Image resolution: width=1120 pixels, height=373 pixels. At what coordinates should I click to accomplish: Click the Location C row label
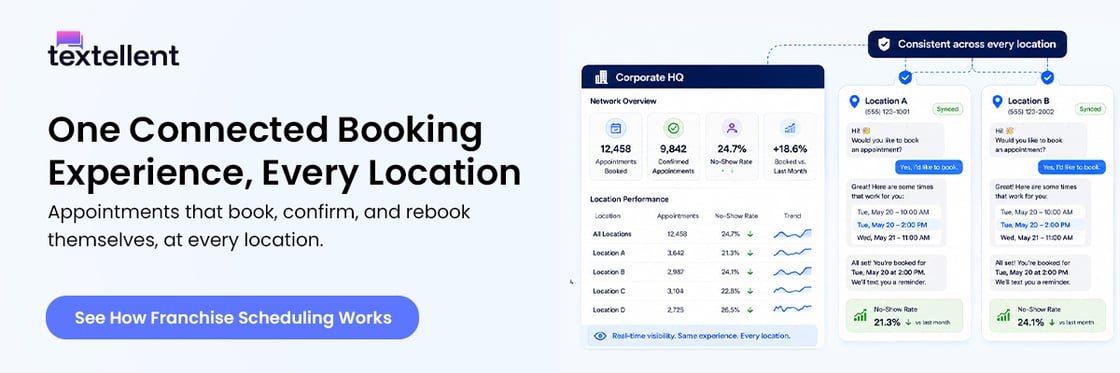tap(609, 291)
